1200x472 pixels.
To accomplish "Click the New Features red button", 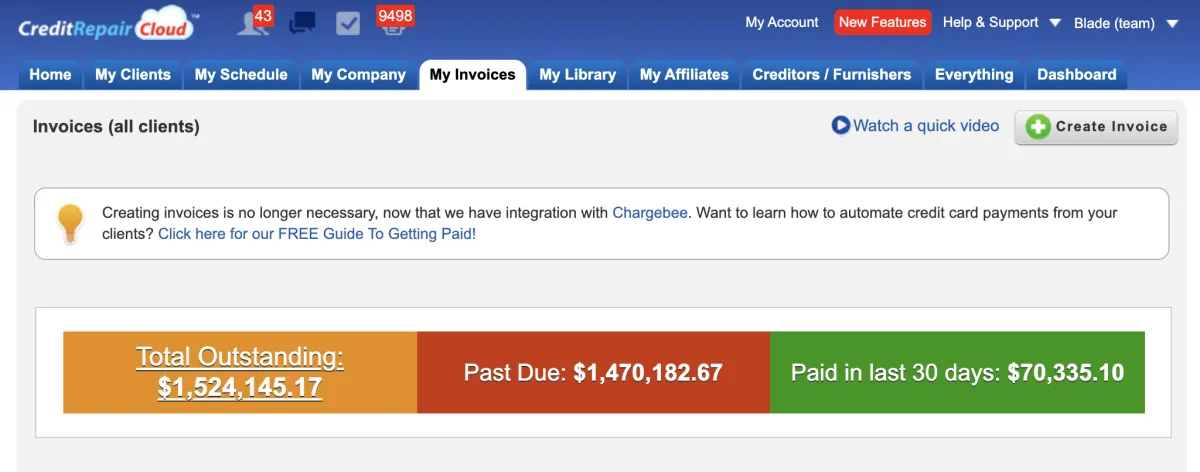I will click(x=882, y=22).
